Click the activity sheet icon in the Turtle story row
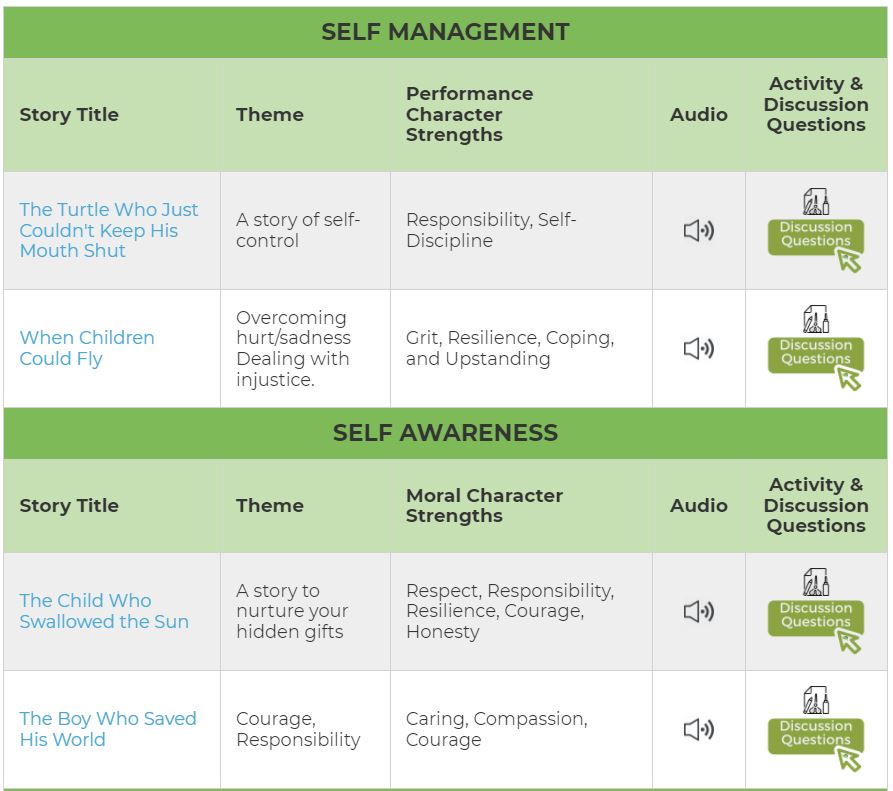The image size is (893, 791). point(816,202)
